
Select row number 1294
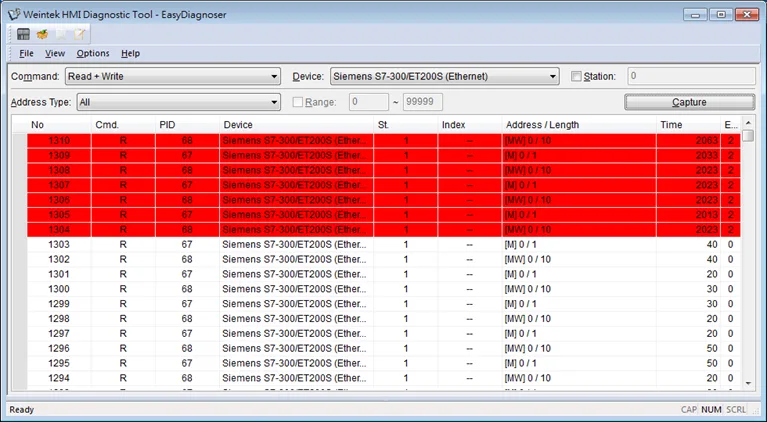(384, 378)
